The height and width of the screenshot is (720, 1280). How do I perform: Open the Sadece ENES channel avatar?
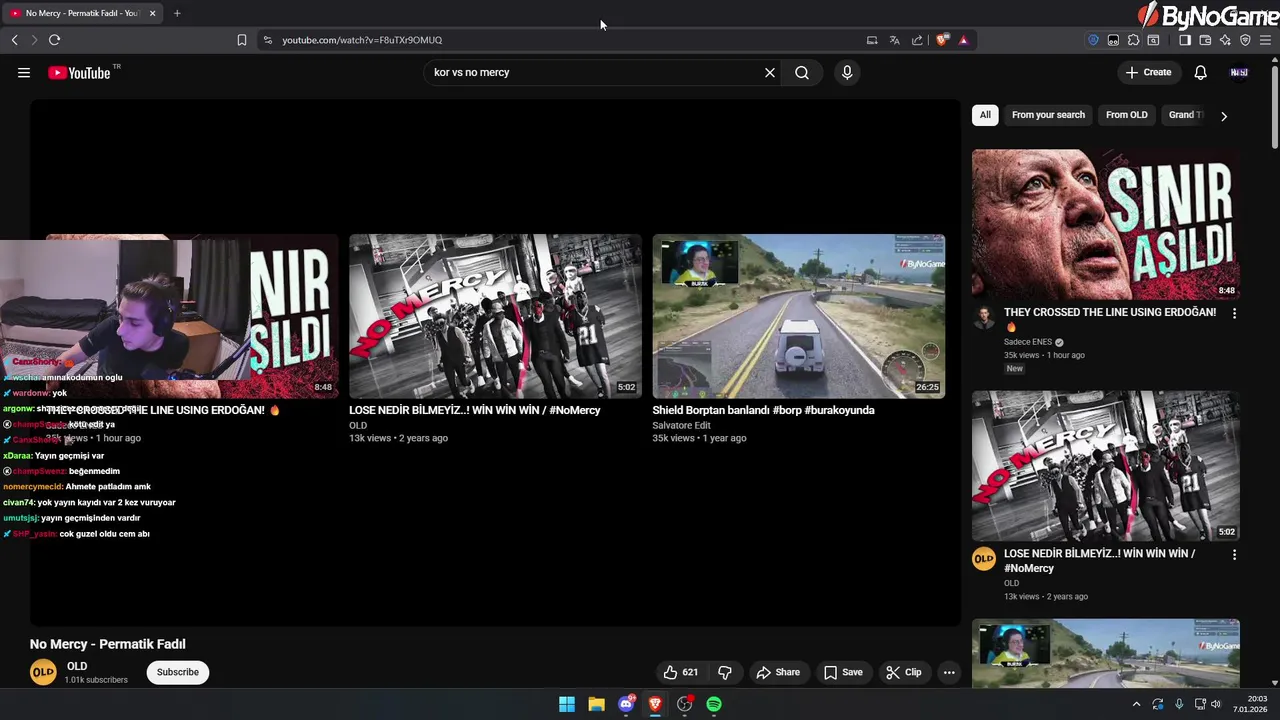coord(985,318)
